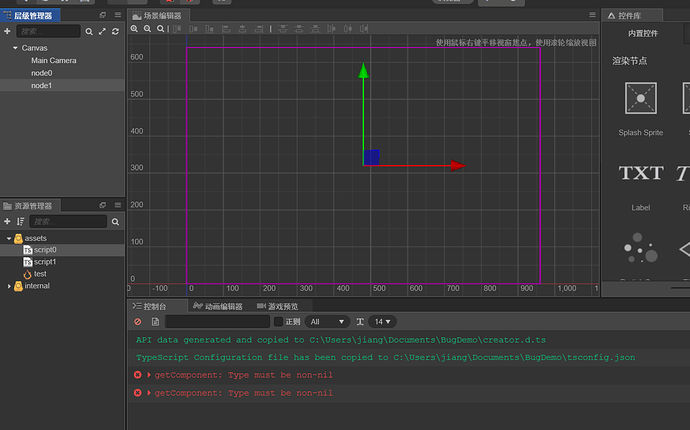Select the Canvas node
The width and height of the screenshot is (690, 430).
[x=34, y=48]
